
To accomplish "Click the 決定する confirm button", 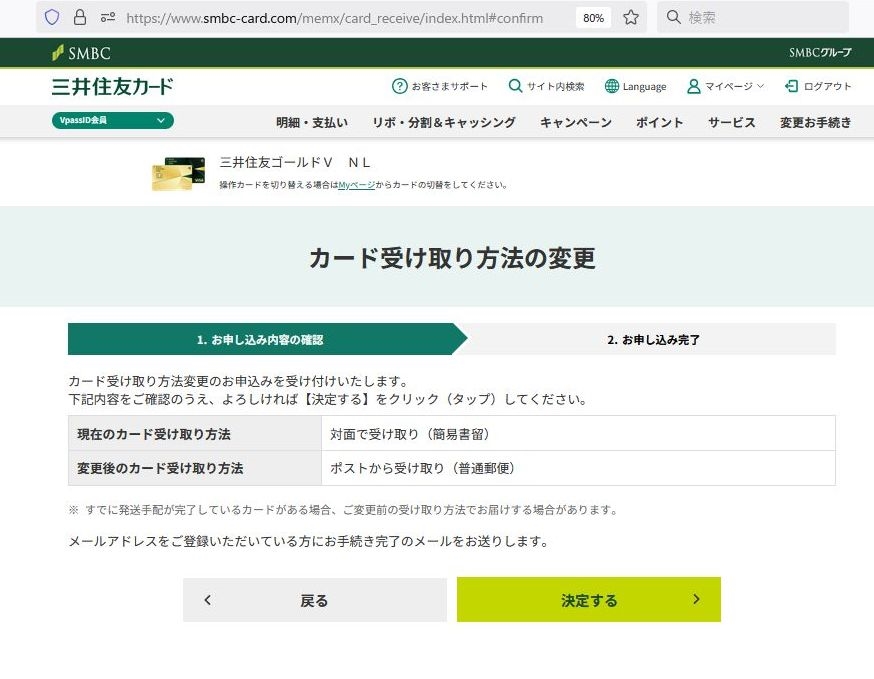I will point(589,600).
